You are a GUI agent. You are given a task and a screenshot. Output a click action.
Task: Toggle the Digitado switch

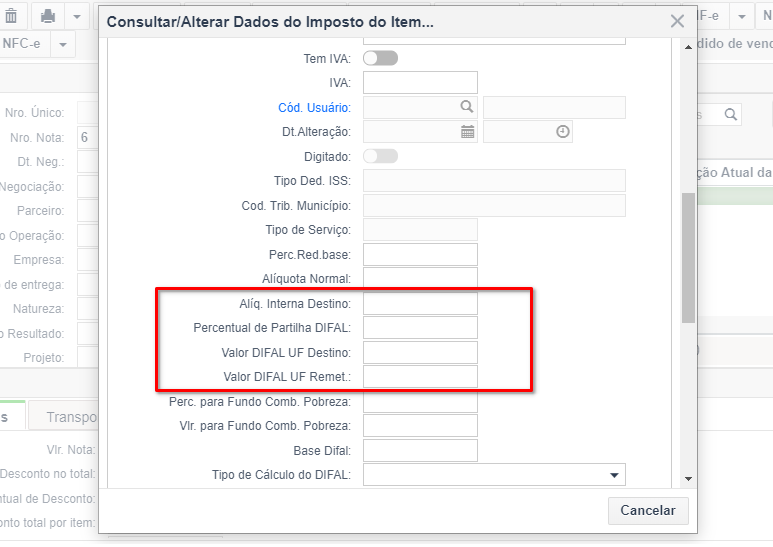[381, 156]
